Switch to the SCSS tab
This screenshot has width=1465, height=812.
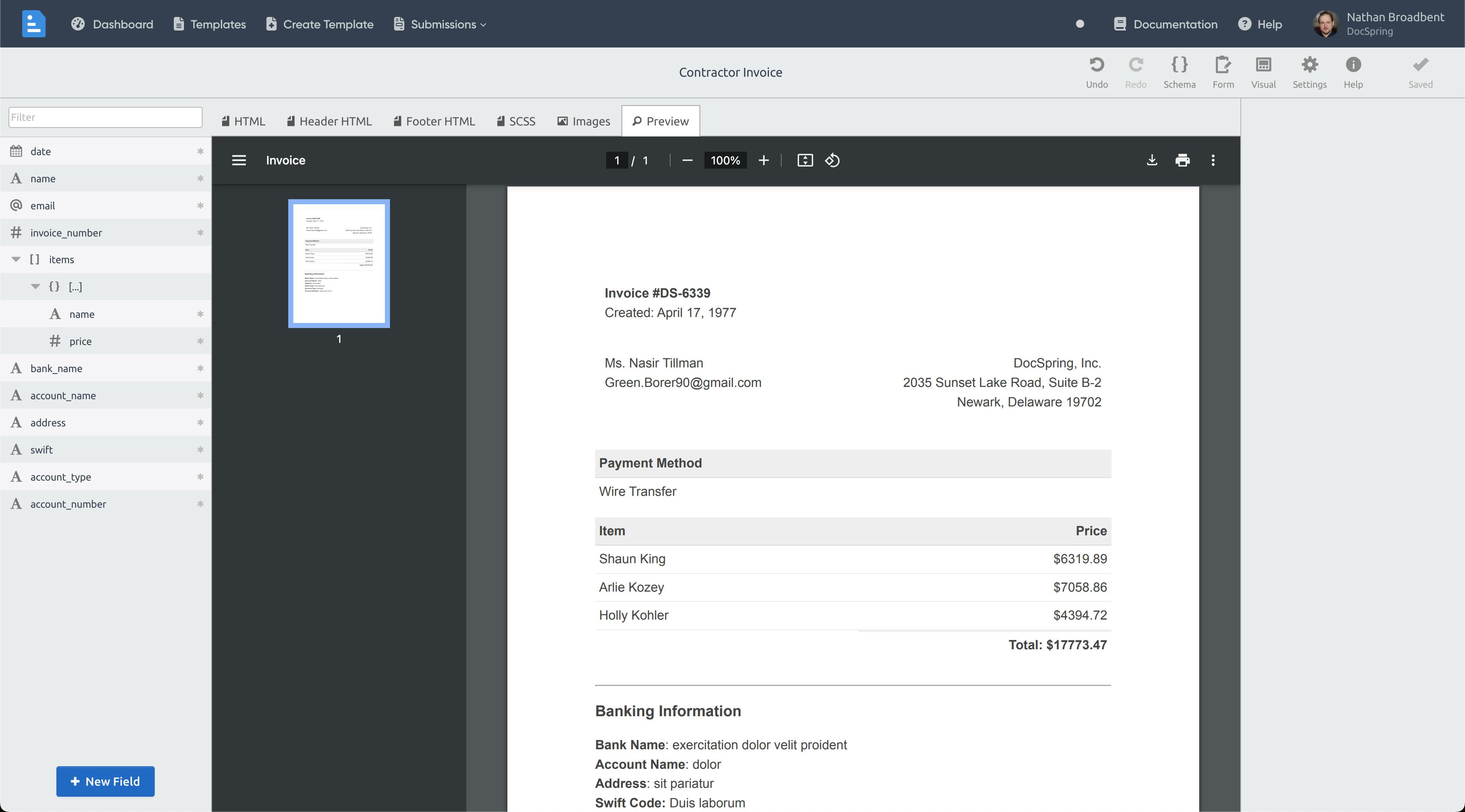coord(516,121)
